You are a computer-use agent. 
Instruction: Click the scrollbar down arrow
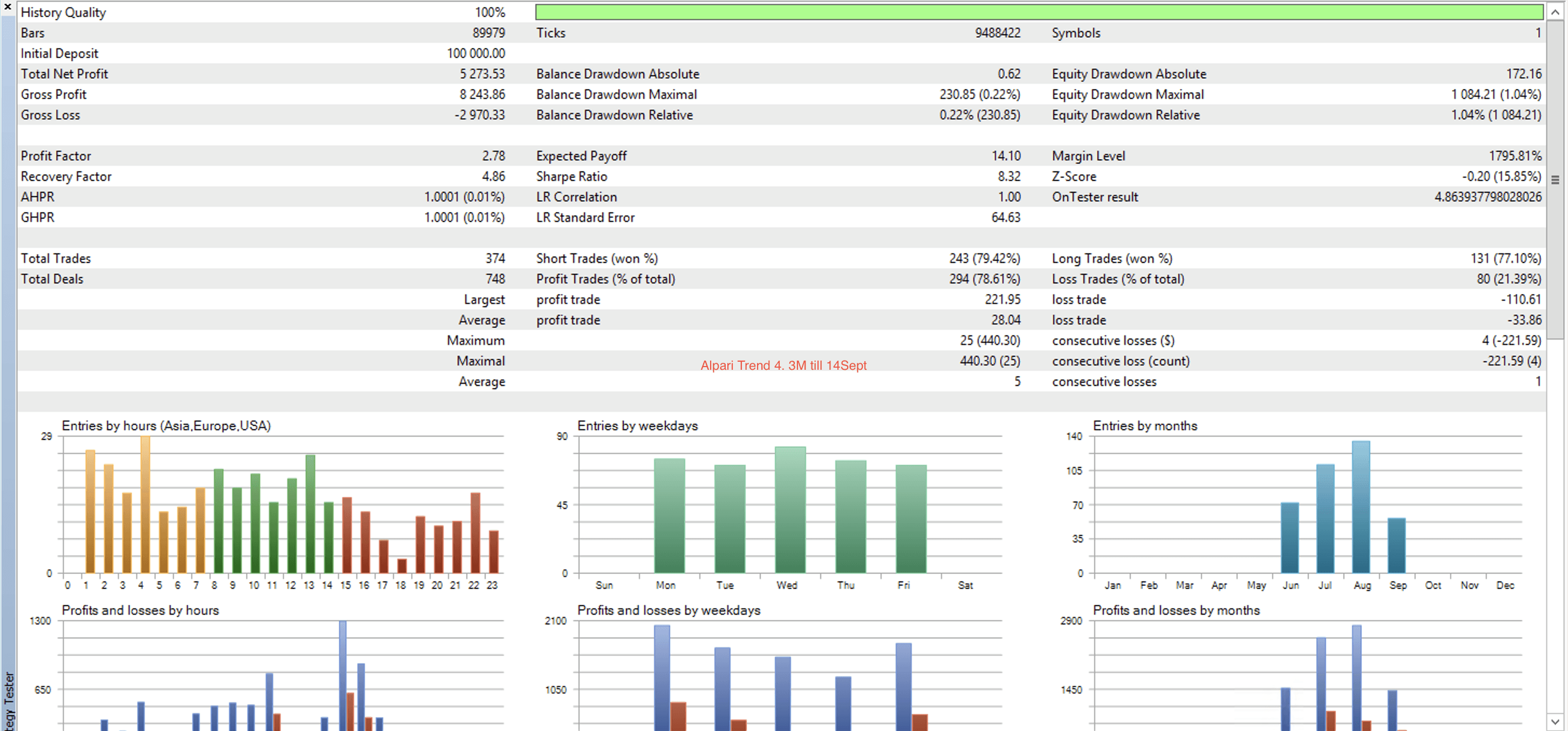pos(1555,721)
